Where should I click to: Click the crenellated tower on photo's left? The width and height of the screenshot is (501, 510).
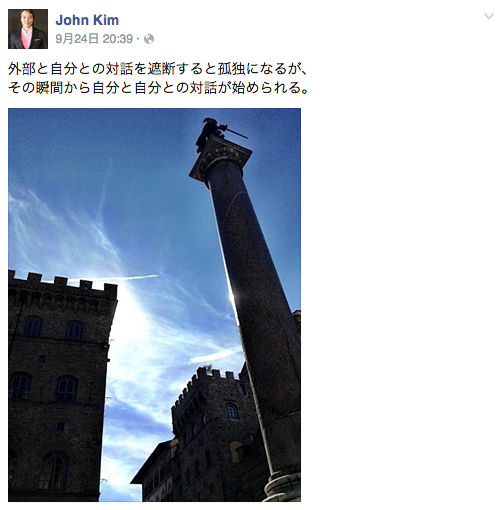[60, 383]
